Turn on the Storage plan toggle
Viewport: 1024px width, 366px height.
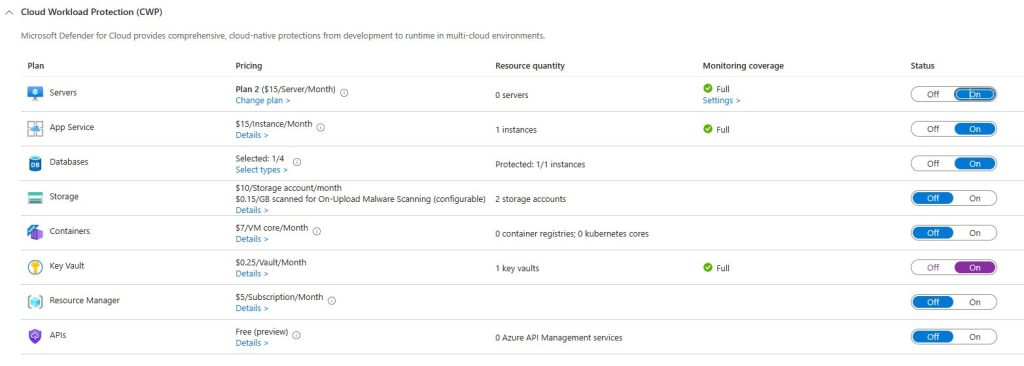pos(974,198)
